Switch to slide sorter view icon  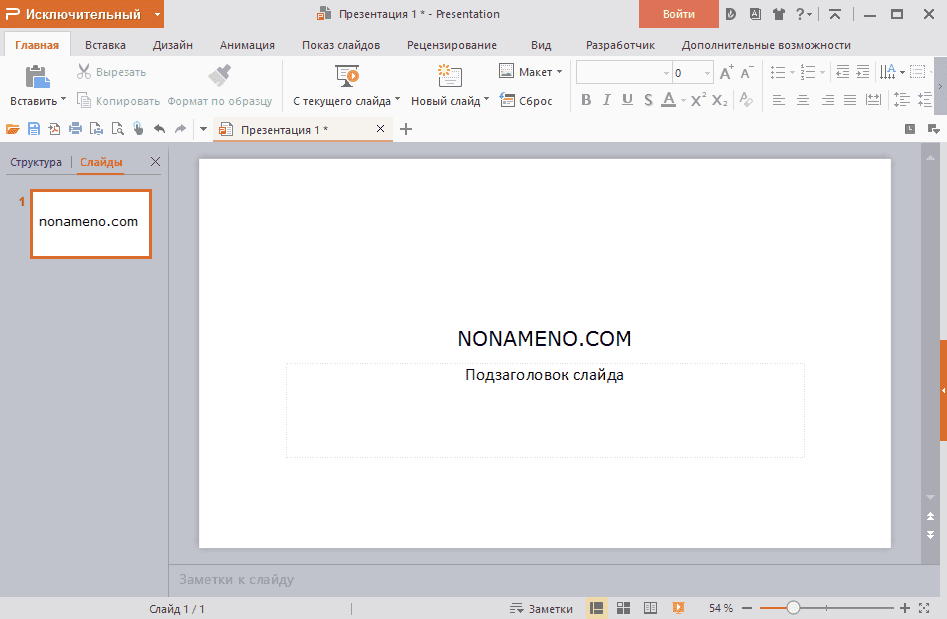point(623,608)
